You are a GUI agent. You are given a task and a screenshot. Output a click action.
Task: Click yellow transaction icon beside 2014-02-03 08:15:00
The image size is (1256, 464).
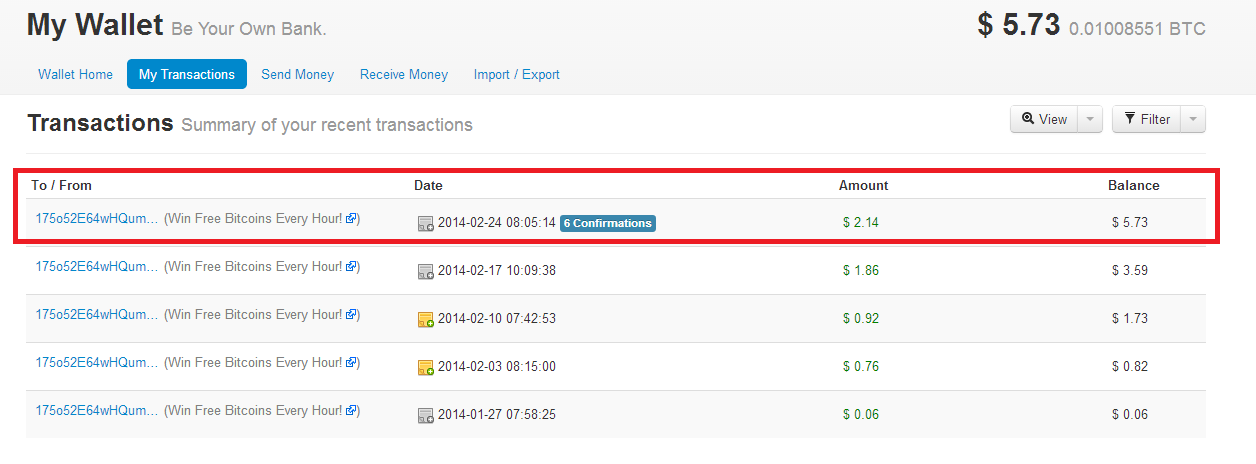pyautogui.click(x=426, y=367)
